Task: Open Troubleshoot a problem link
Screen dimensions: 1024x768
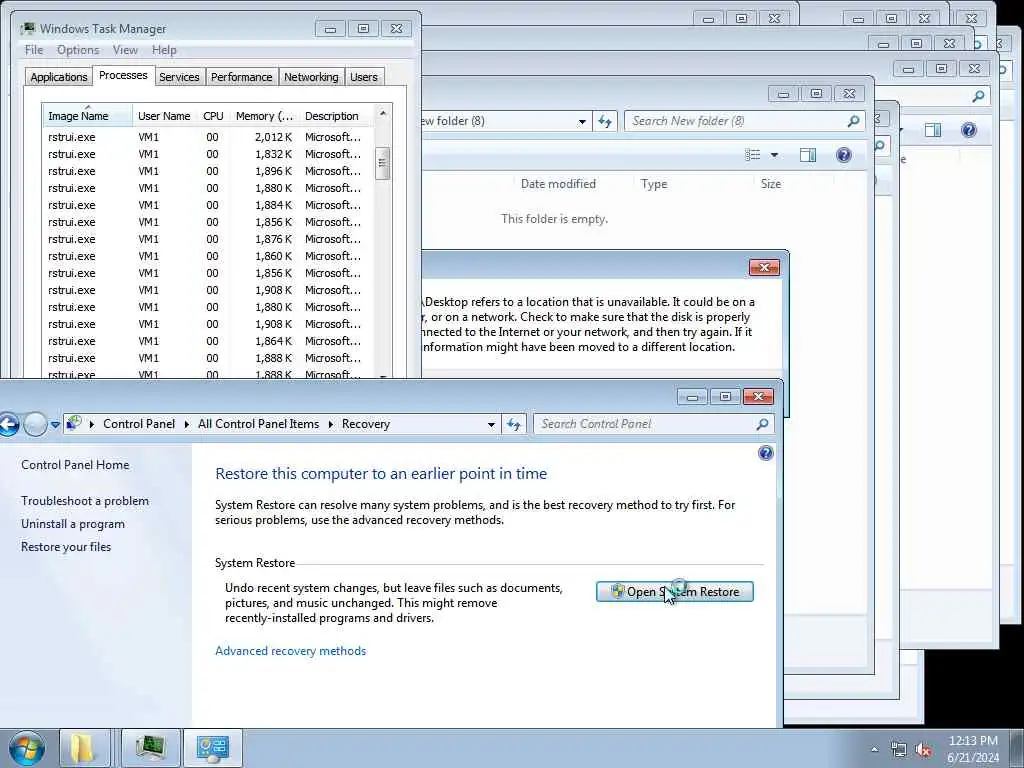Action: click(x=85, y=501)
